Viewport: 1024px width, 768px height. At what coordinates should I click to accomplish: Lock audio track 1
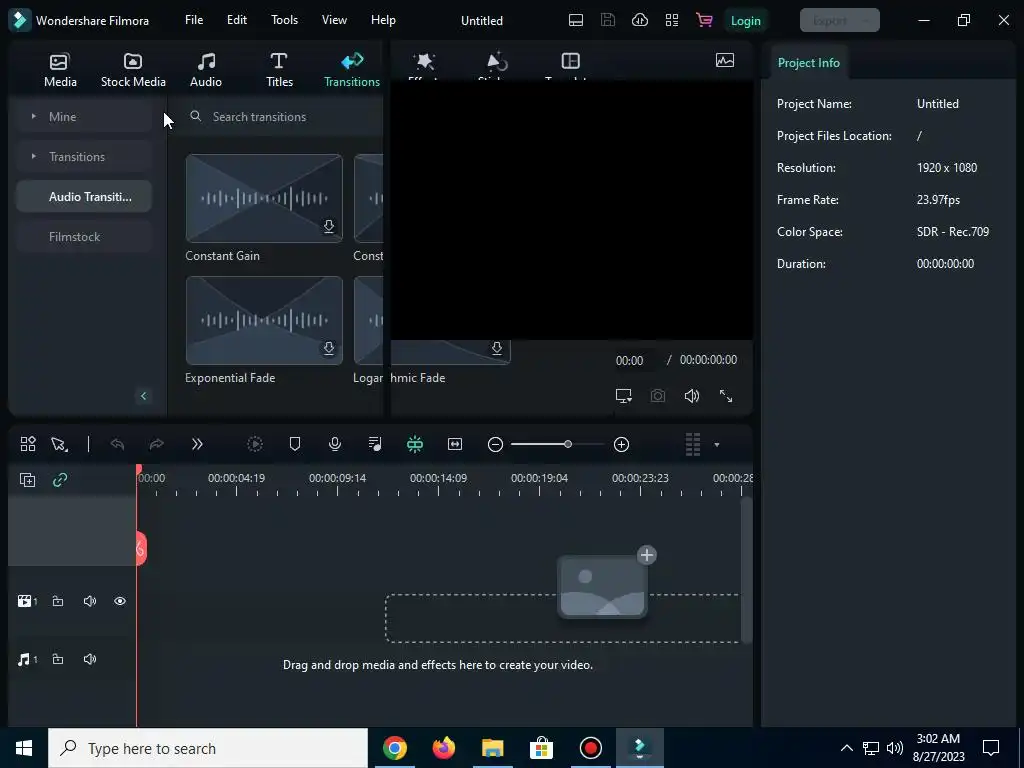coord(57,659)
